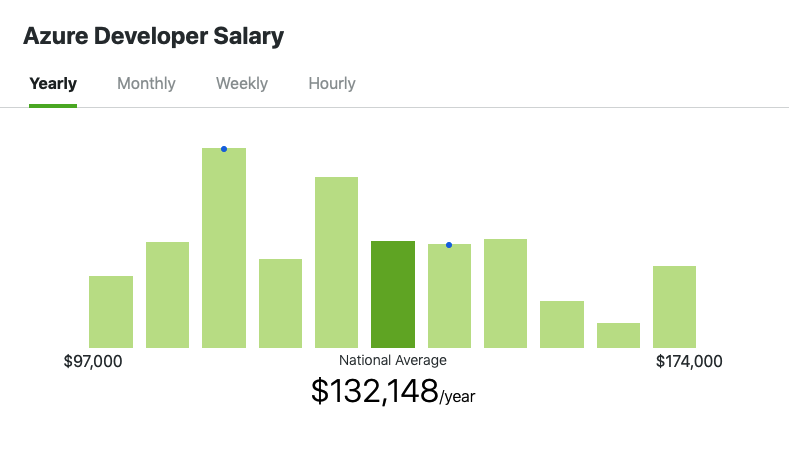The image size is (789, 450).
Task: Switch to the Yearly tab
Action: click(53, 84)
